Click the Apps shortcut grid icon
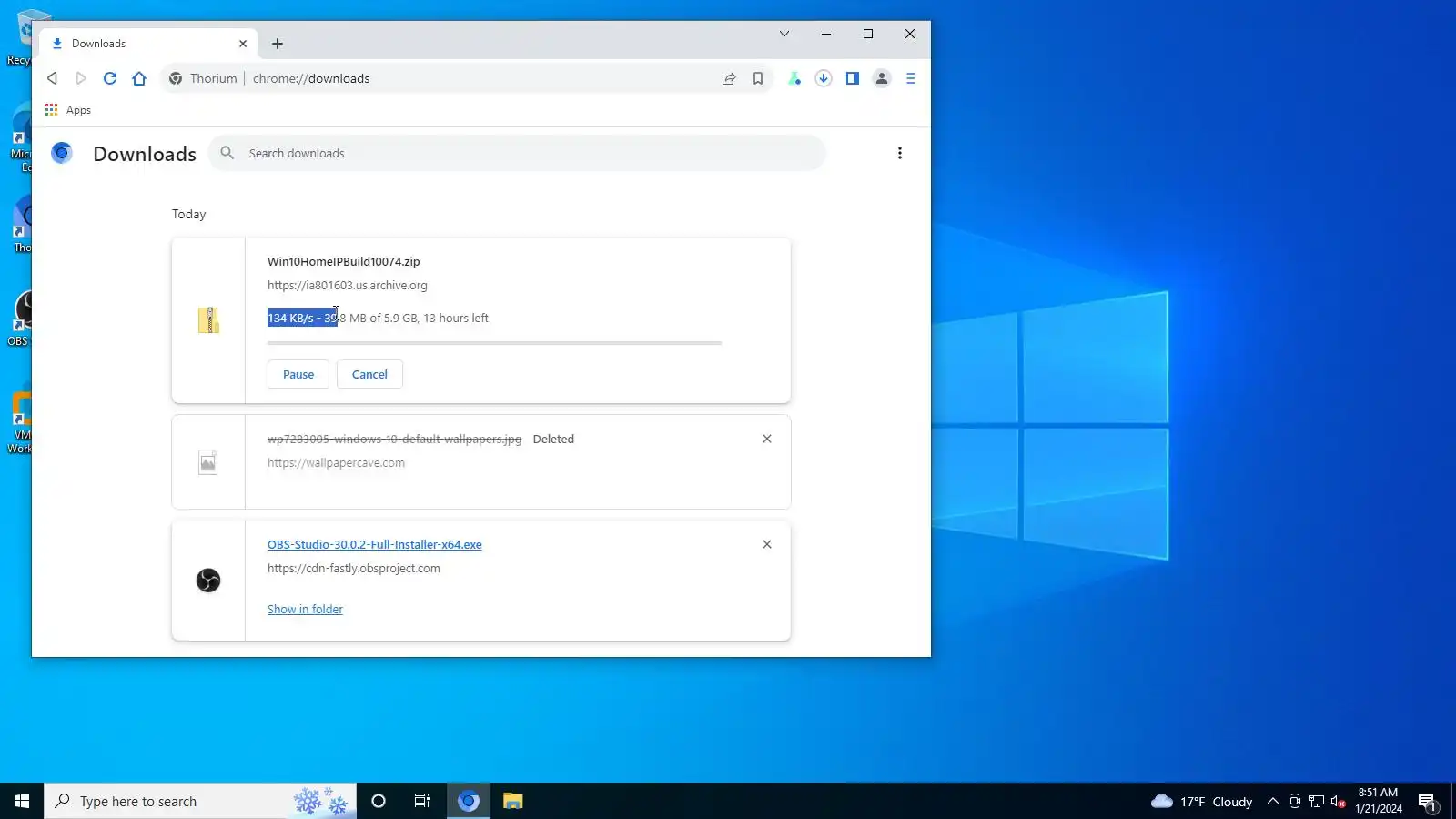The image size is (1456, 819). 52,110
